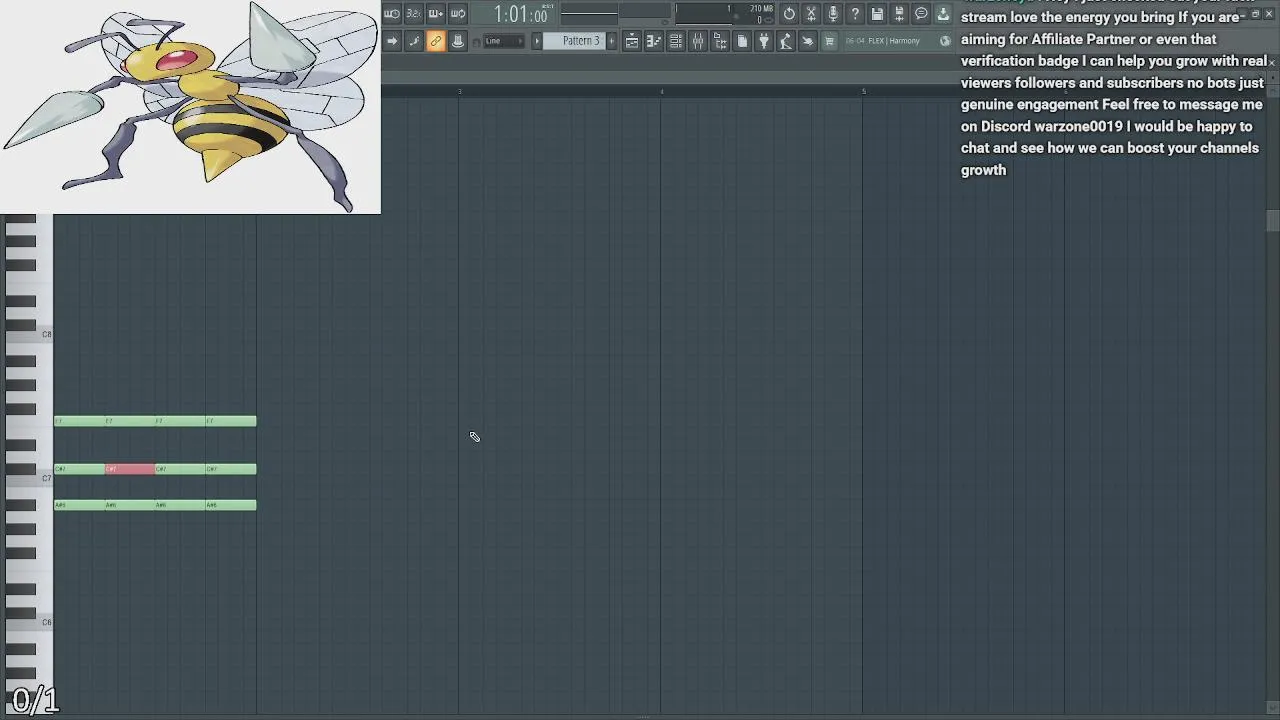Click the vertical scrollbar handle at right edge
Screen dimensions: 1280x720
point(1272,221)
